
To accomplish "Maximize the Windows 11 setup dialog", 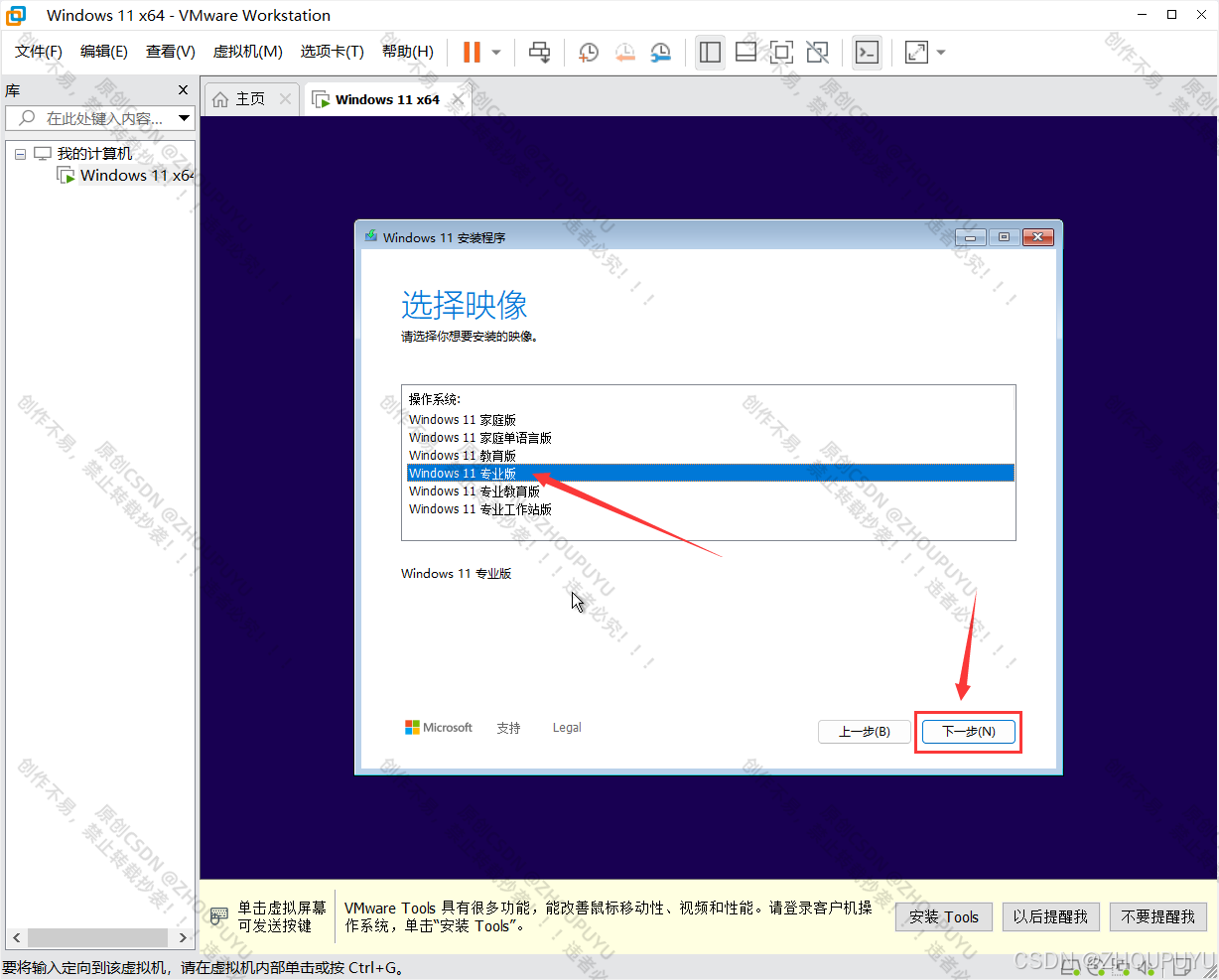I will pyautogui.click(x=1004, y=237).
